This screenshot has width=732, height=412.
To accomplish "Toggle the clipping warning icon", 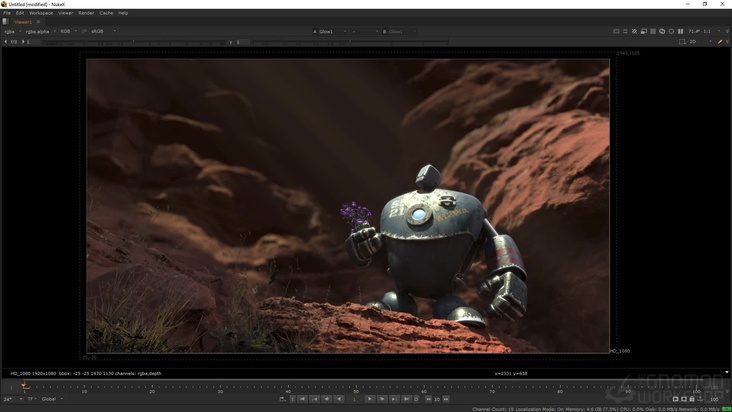I will (616, 31).
